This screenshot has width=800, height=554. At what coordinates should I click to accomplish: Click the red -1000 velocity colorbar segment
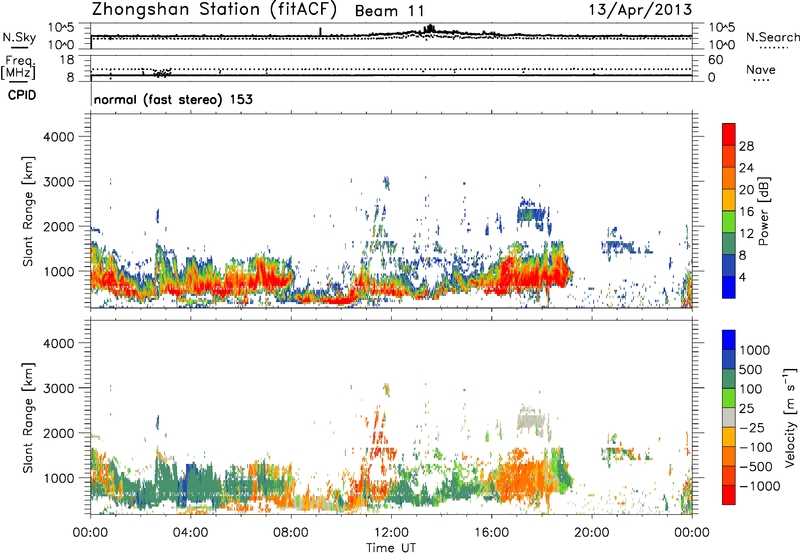pyautogui.click(x=729, y=495)
